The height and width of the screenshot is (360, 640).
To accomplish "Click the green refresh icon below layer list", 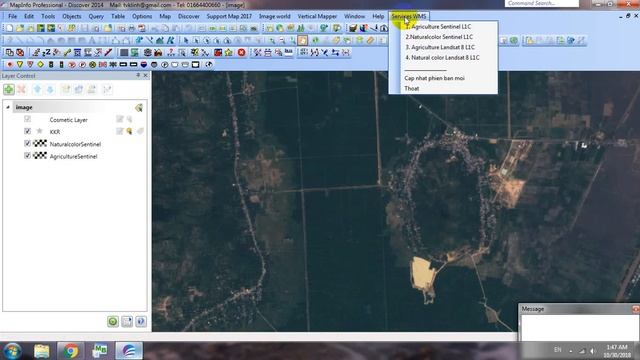I will pyautogui.click(x=113, y=322).
